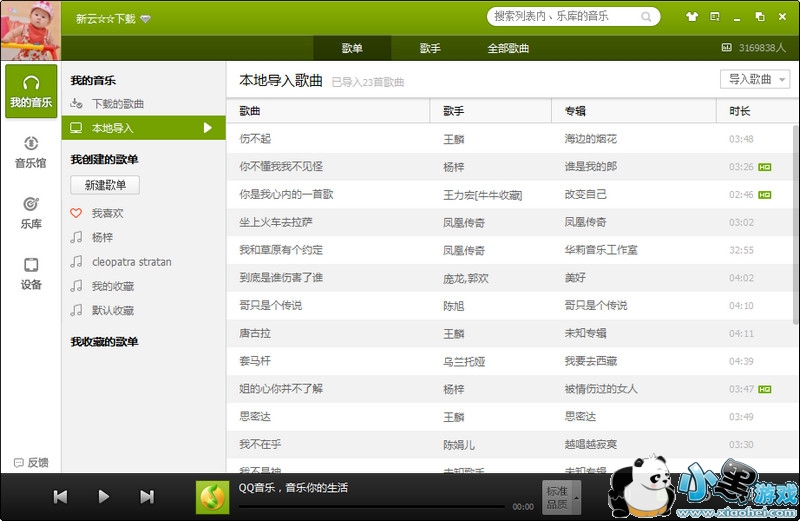The image size is (800, 521).
Task: Select song 到底是谁伤害了谁
Action: (x=281, y=278)
